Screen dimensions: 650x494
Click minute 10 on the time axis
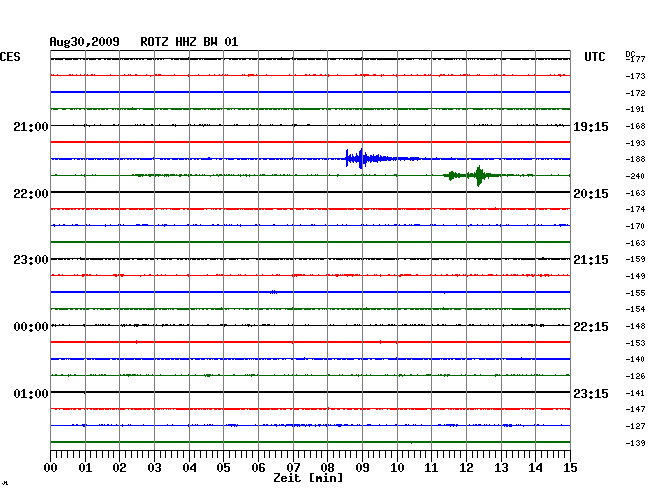point(397,468)
